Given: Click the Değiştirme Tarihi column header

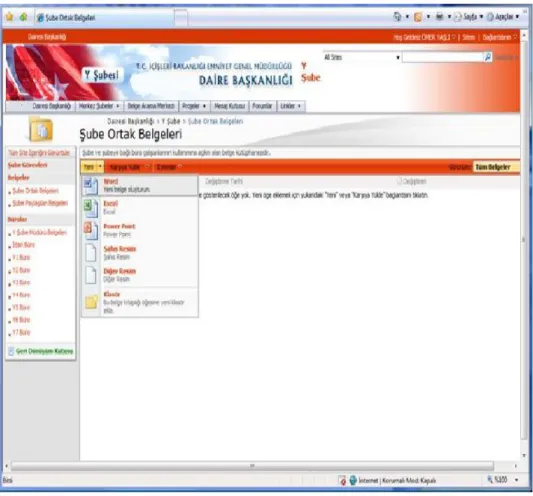Looking at the screenshot, I should point(224,181).
